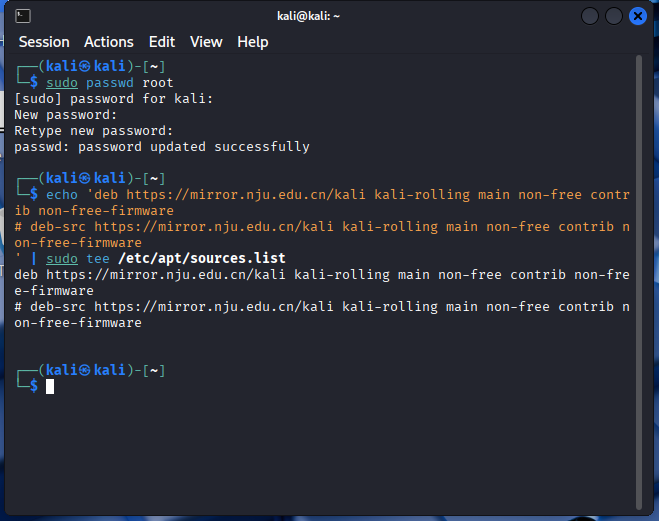Close the terminal with the blue X button
The width and height of the screenshot is (659, 521).
(x=637, y=16)
